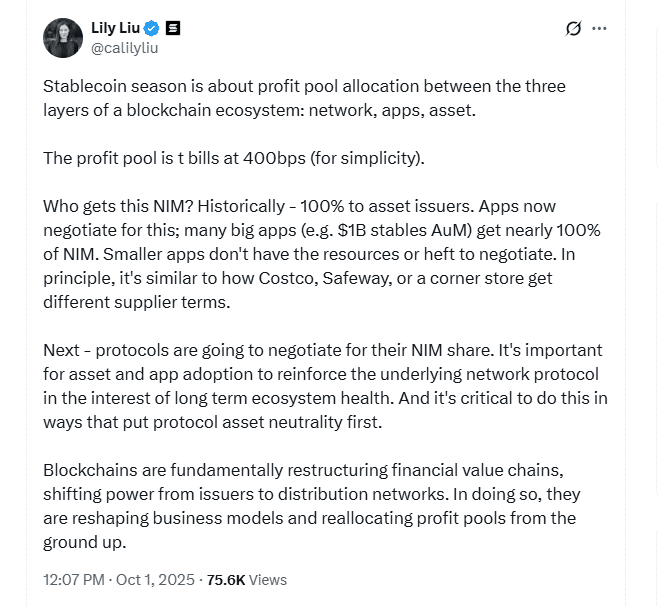
Task: Click the paragraph starting "Who gets this NIM?"
Action: click(320, 254)
